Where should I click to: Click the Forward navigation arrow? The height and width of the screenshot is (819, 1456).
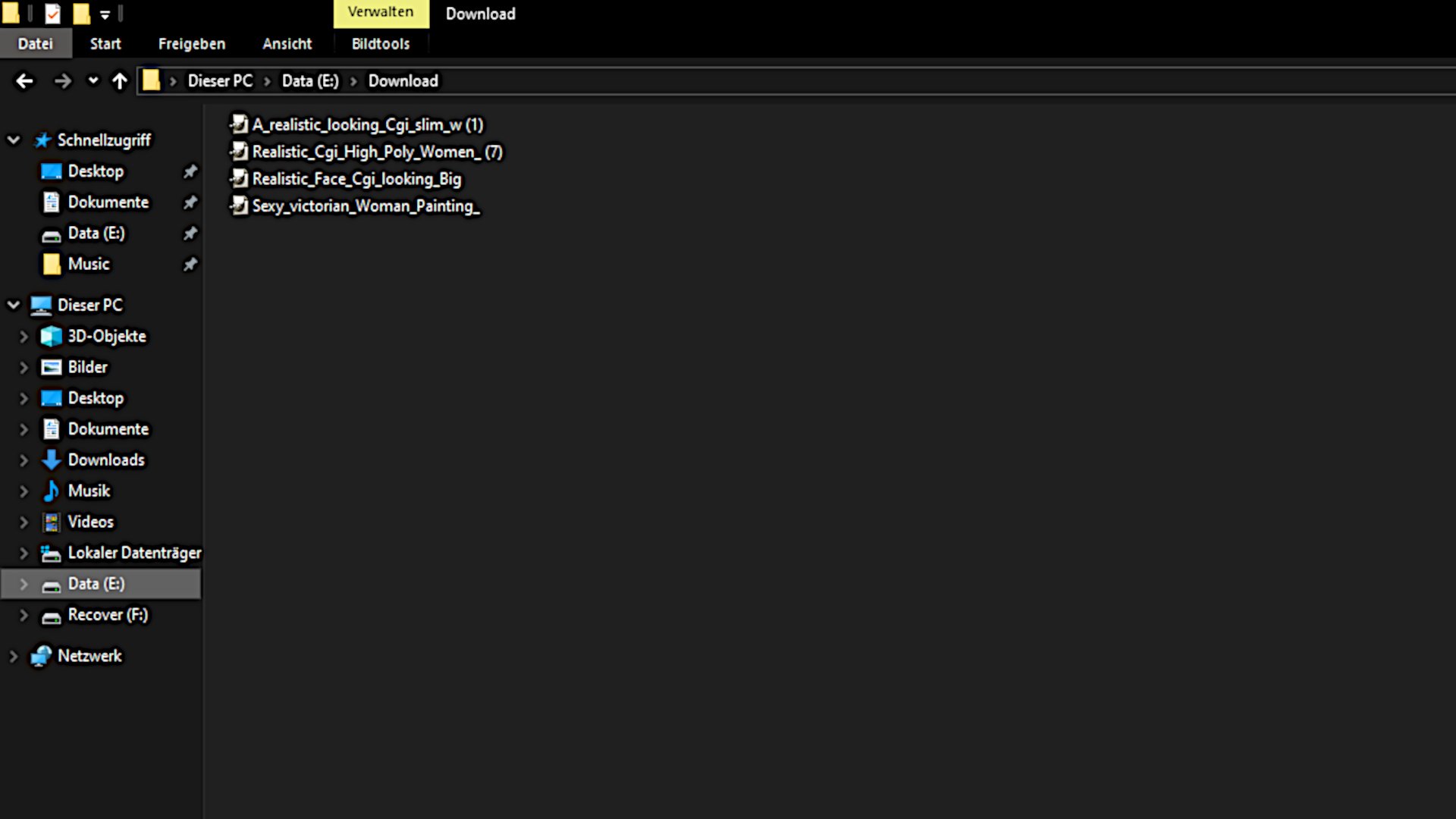(62, 81)
